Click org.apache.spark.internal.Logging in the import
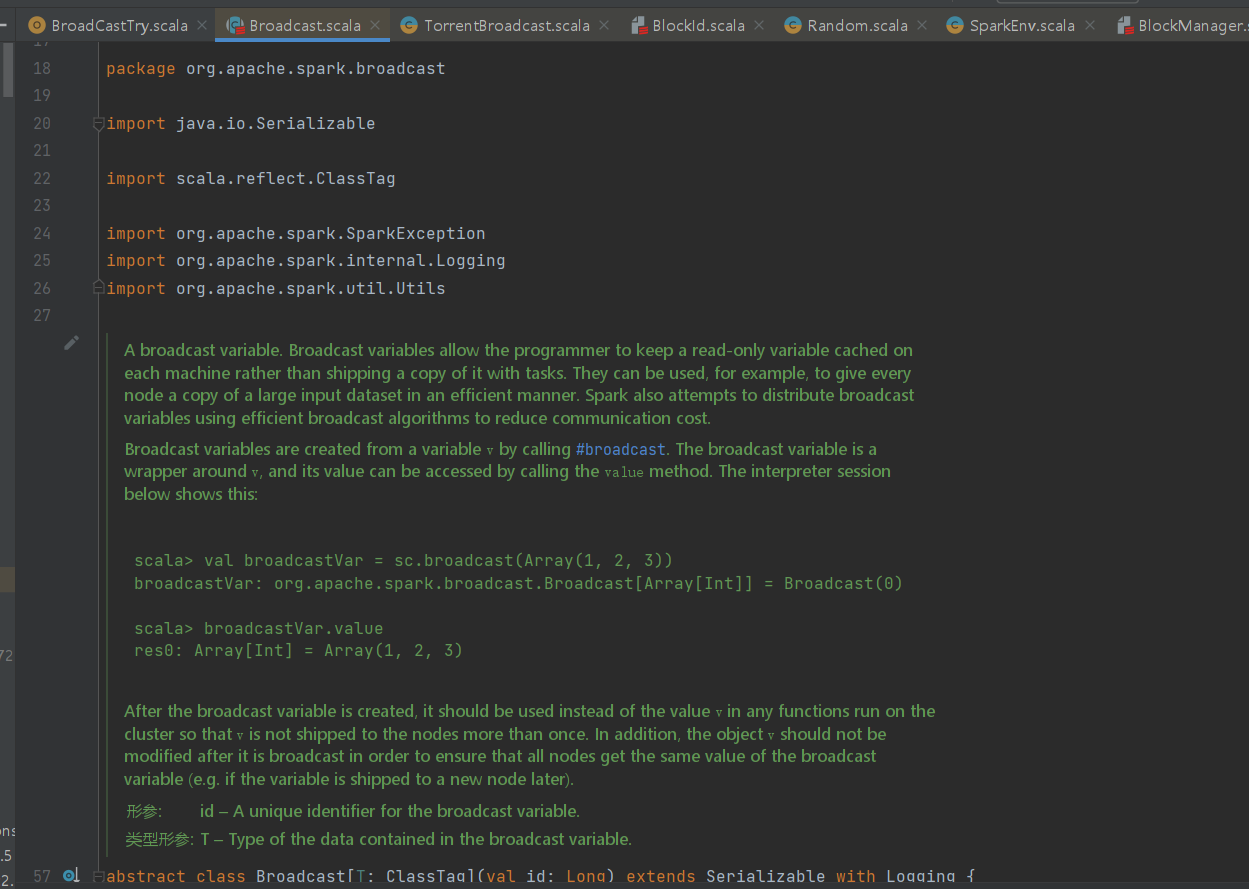Viewport: 1249px width, 889px height. pyautogui.click(x=341, y=261)
